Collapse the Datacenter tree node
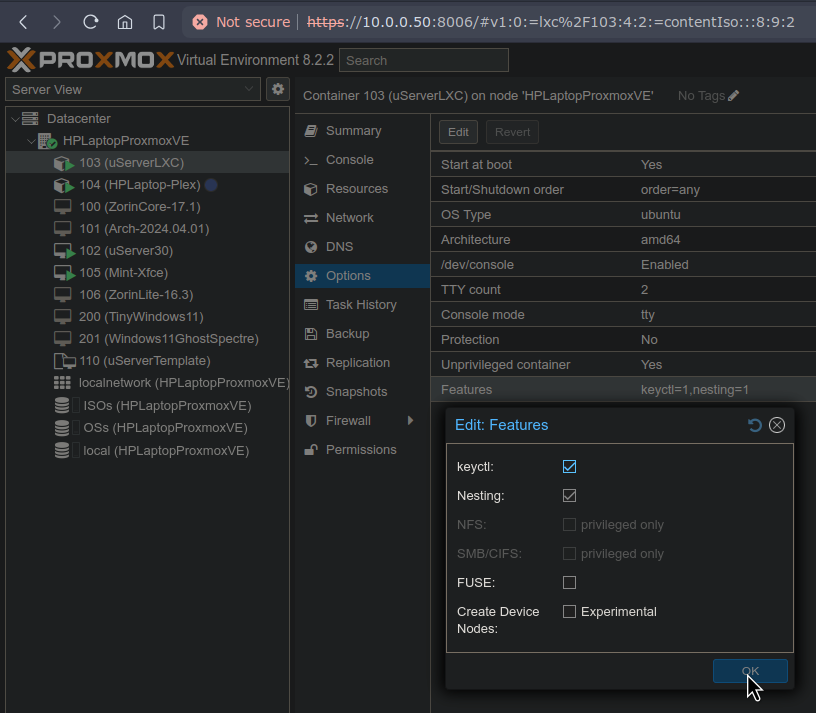Image resolution: width=816 pixels, height=713 pixels. (x=14, y=119)
